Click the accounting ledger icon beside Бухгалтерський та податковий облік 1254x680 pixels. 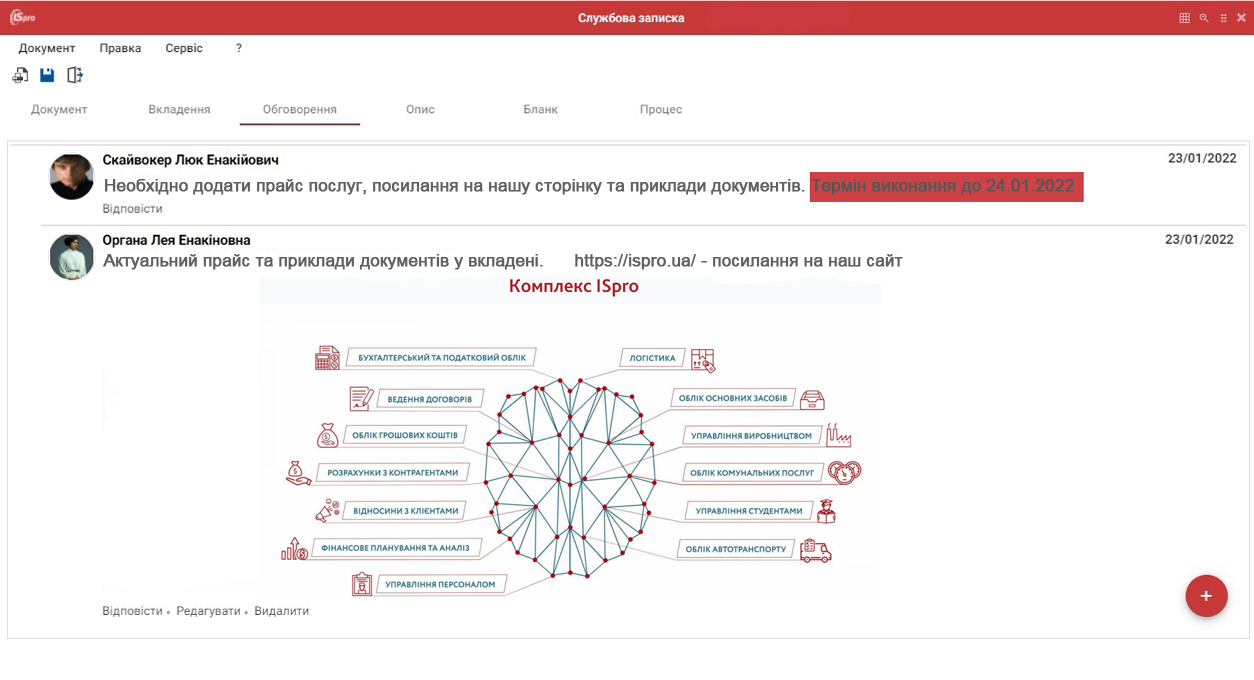pos(327,358)
